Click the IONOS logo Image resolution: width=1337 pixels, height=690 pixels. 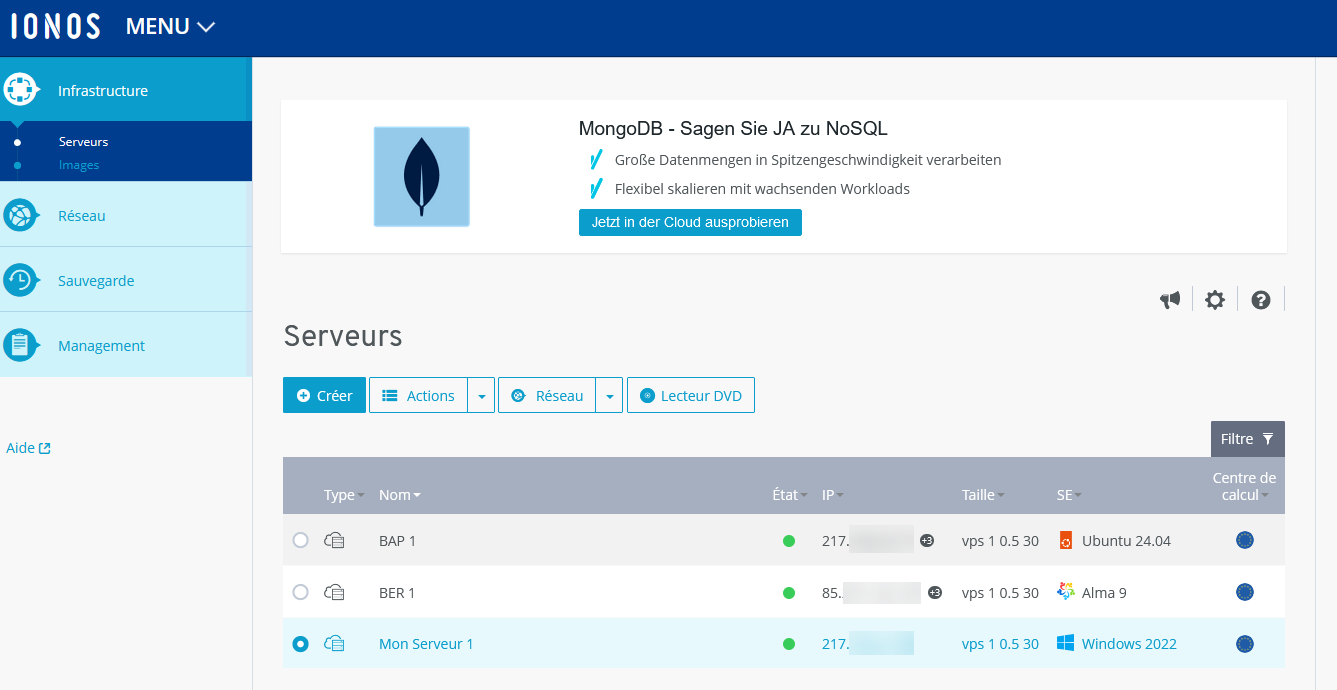[x=55, y=27]
